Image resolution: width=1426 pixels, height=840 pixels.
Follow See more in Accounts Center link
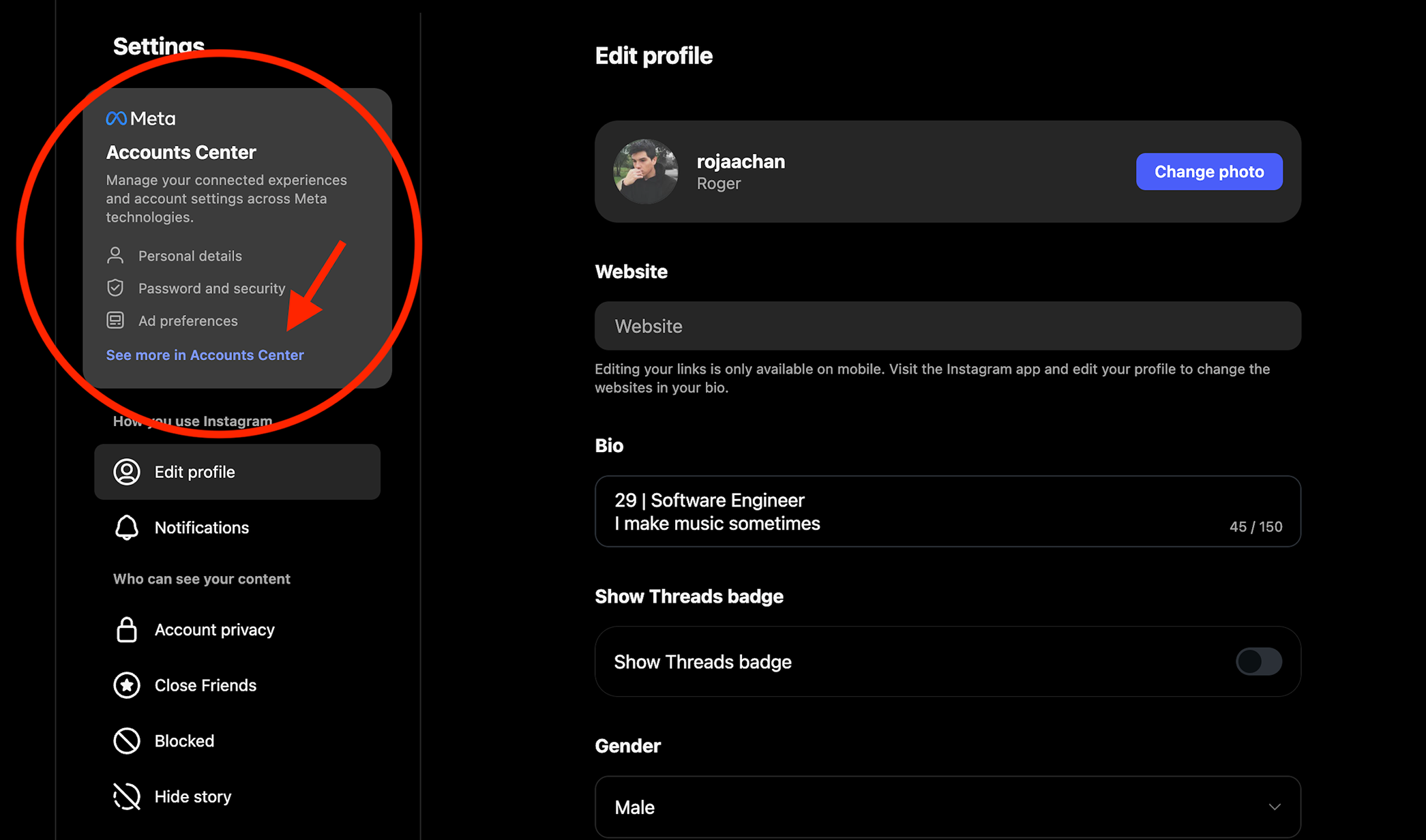coord(205,355)
